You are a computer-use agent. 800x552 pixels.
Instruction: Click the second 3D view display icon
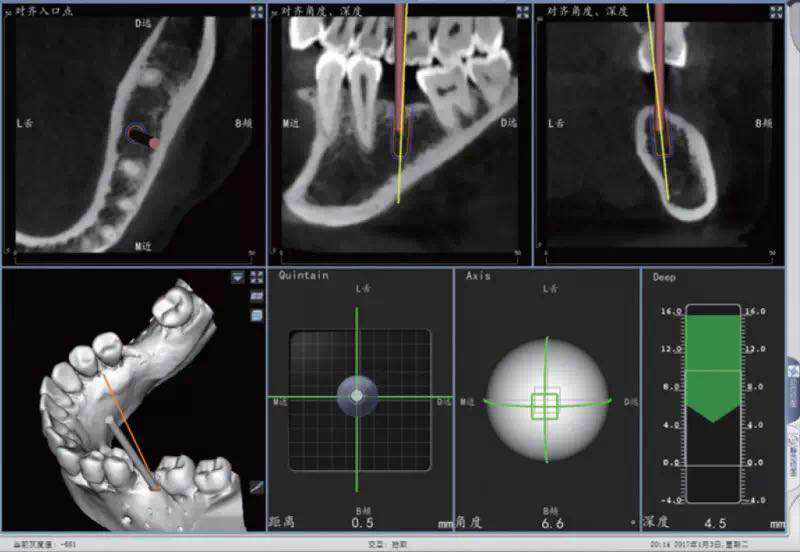pos(256,297)
